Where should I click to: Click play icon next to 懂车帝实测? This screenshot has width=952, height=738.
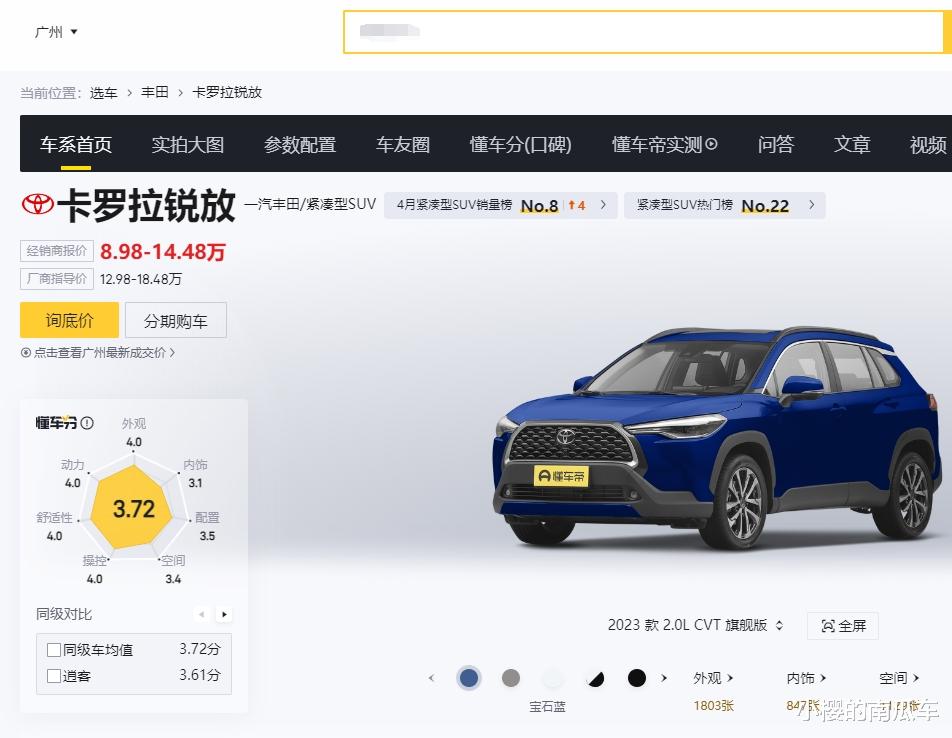point(712,144)
